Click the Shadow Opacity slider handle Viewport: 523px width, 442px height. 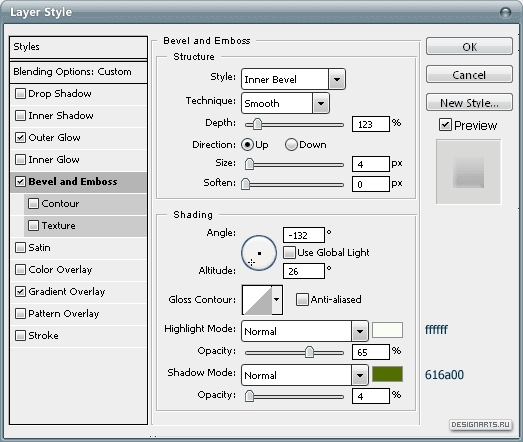[x=249, y=396]
